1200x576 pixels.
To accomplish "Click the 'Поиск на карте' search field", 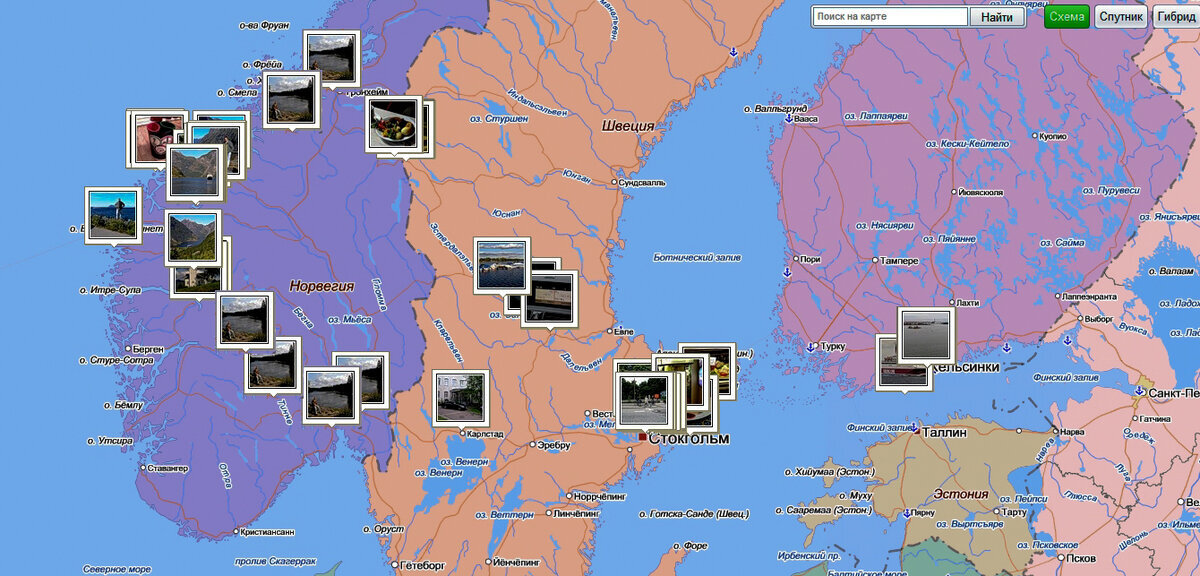I will point(890,17).
